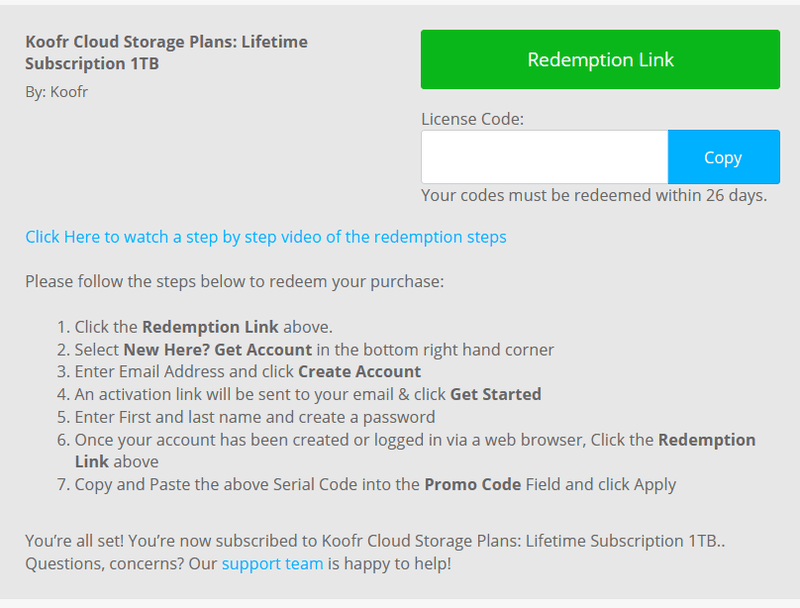The width and height of the screenshot is (800, 608).
Task: Open the support team link
Action: (x=272, y=564)
